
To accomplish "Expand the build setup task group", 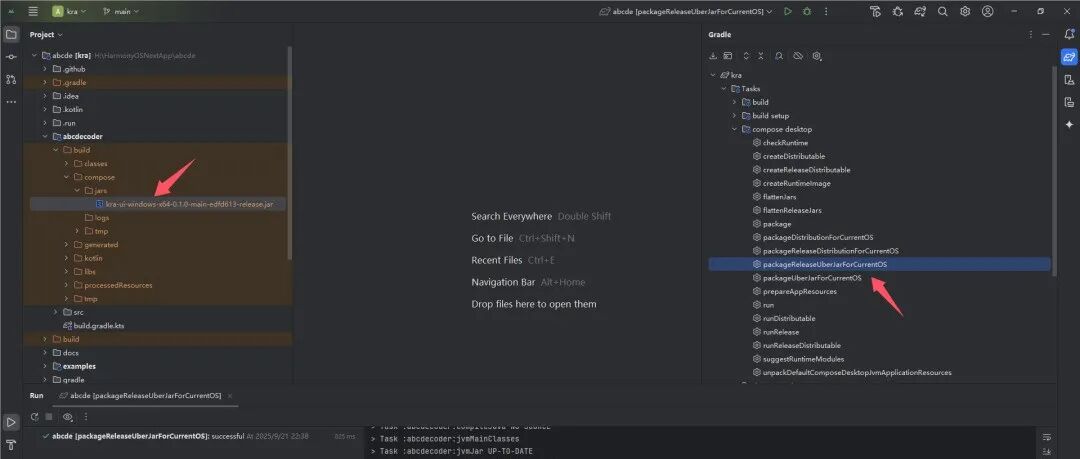I will (734, 116).
